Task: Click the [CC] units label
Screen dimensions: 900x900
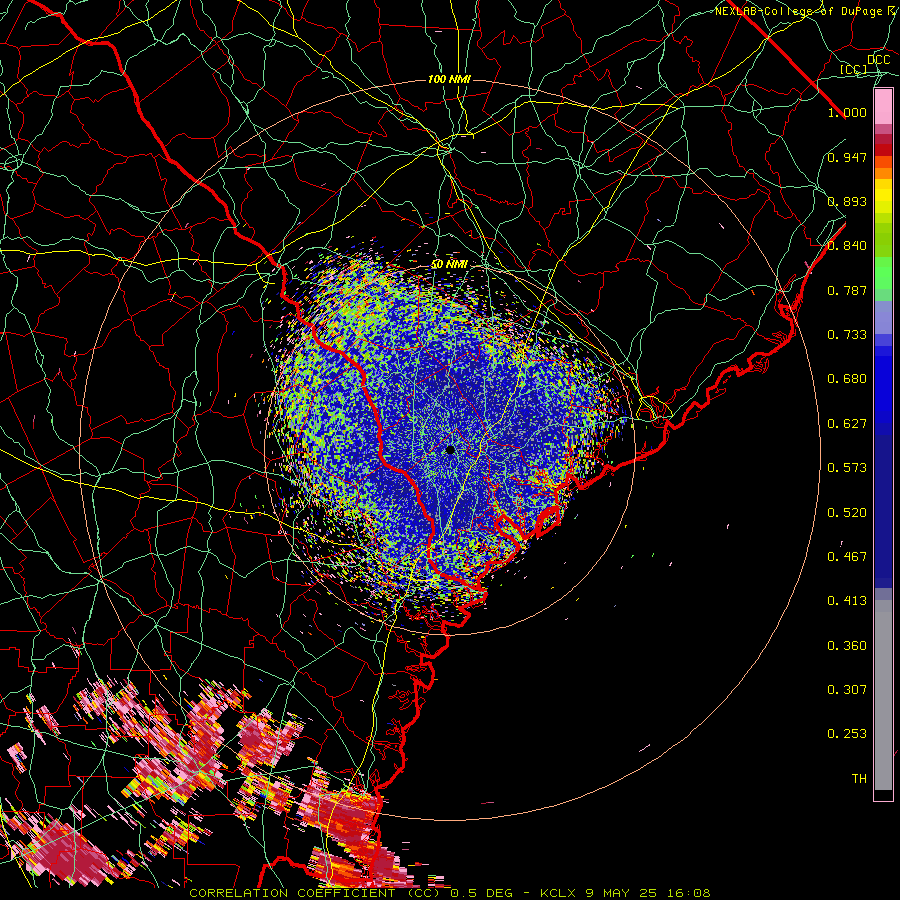Action: (854, 69)
